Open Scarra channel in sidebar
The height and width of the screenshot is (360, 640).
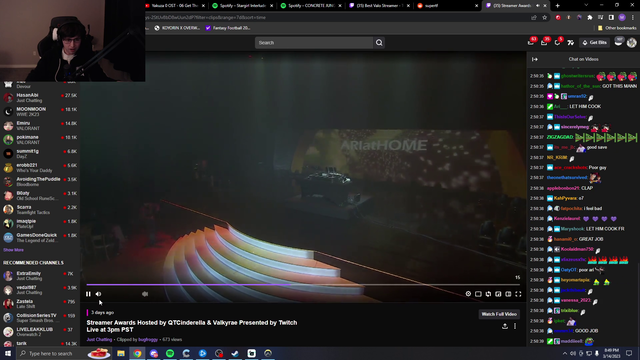[40, 210]
